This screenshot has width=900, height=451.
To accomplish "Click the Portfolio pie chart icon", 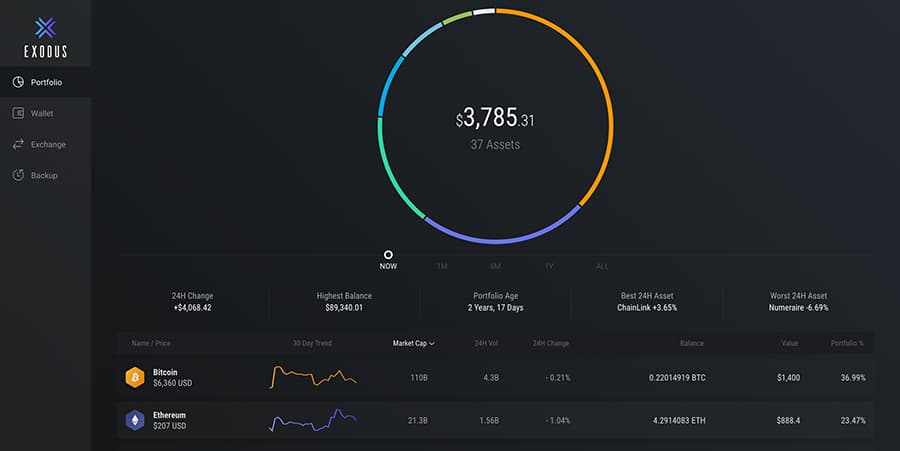I will tap(18, 82).
